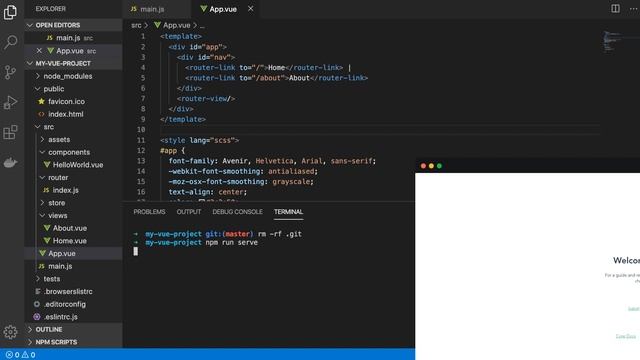Open the Manage gear menu
The height and width of the screenshot is (360, 640).
pos(10,332)
